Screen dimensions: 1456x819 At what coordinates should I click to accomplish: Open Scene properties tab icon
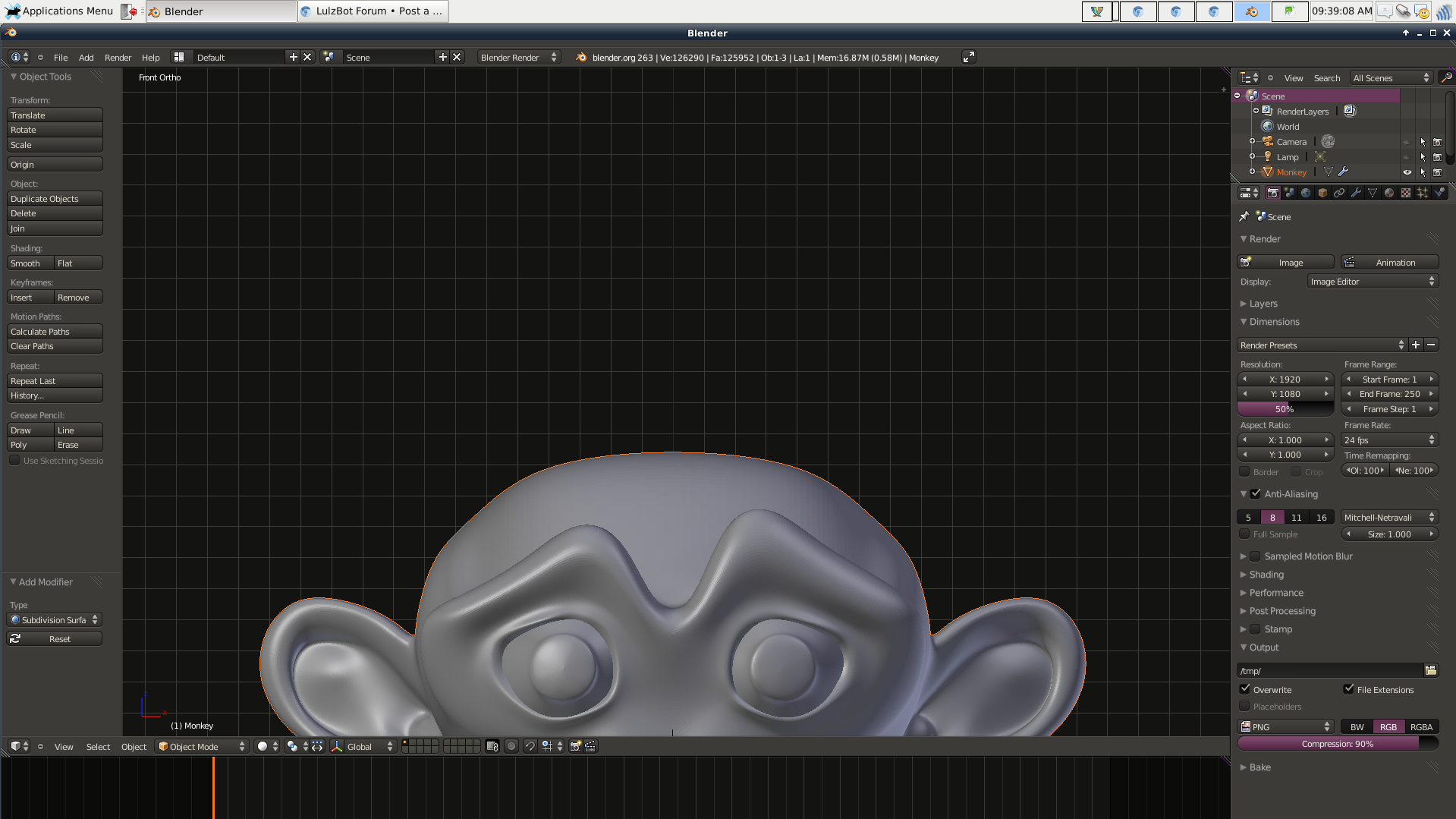click(x=1289, y=193)
